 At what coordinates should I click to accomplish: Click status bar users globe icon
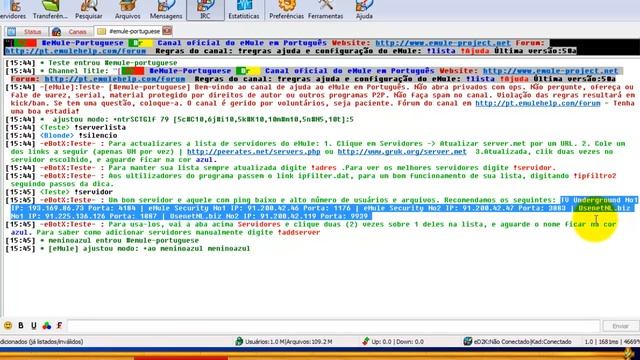coord(239,341)
